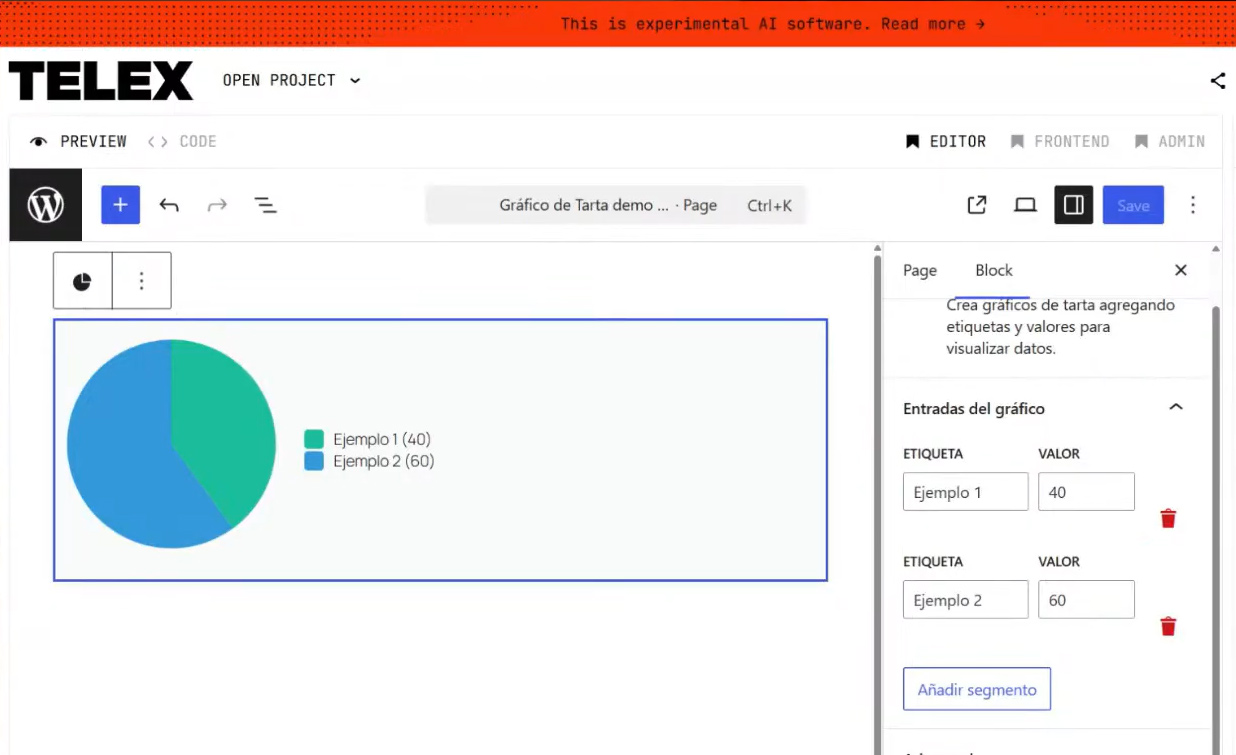
Task: Expand the Open Project dropdown
Action: click(x=291, y=80)
